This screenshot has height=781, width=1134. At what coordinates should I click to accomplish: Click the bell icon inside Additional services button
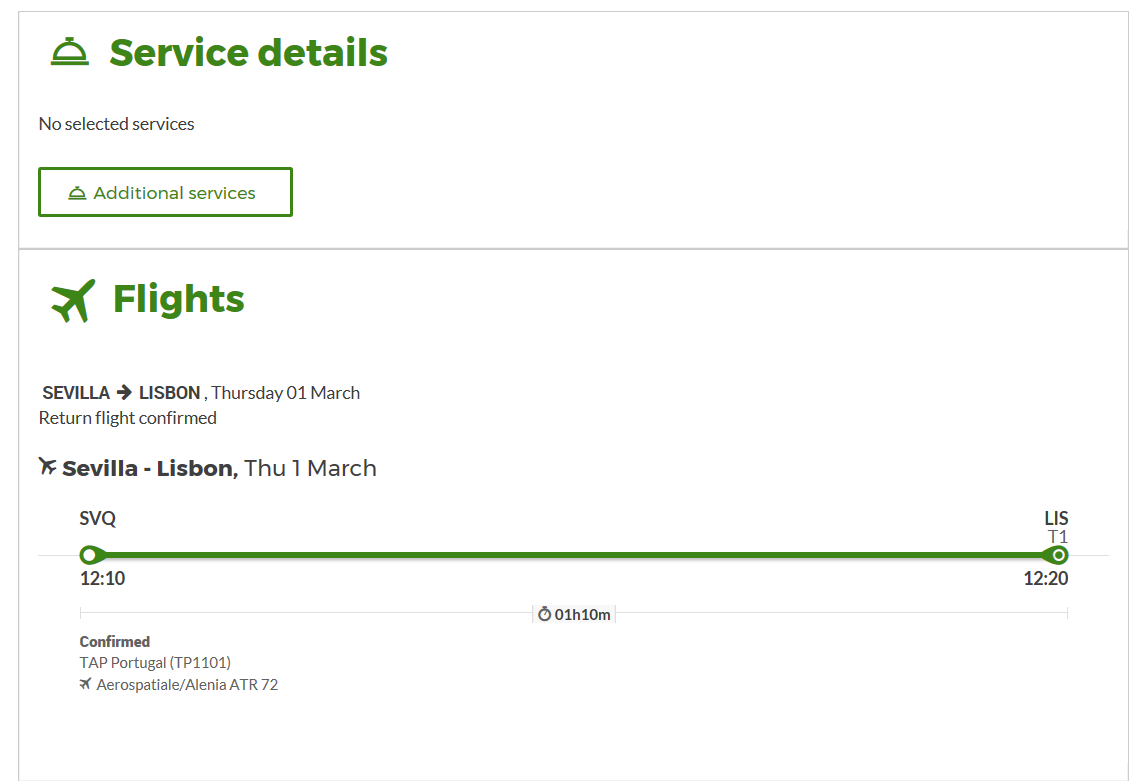(x=77, y=193)
